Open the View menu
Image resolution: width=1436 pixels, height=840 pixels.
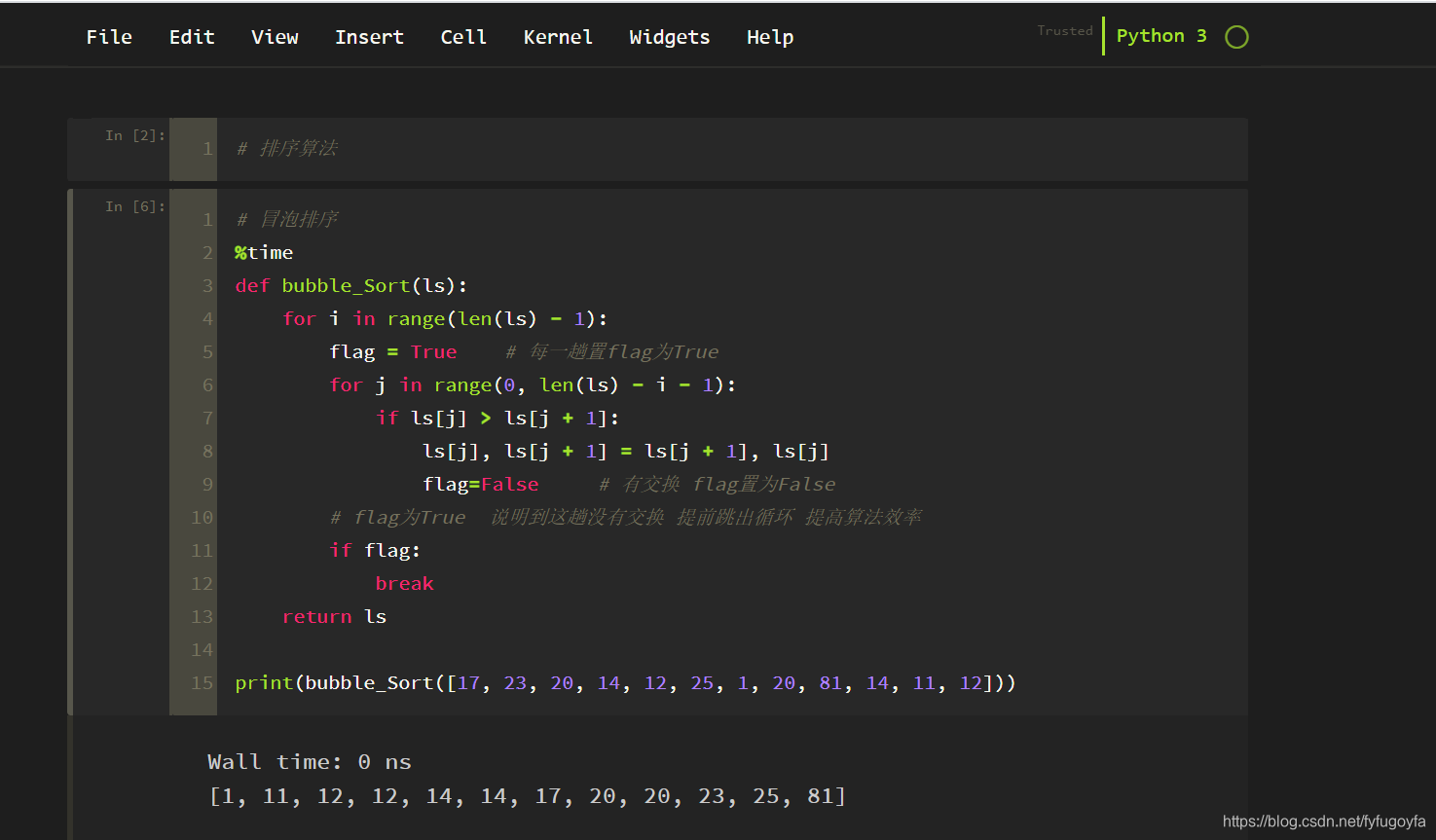coord(275,37)
